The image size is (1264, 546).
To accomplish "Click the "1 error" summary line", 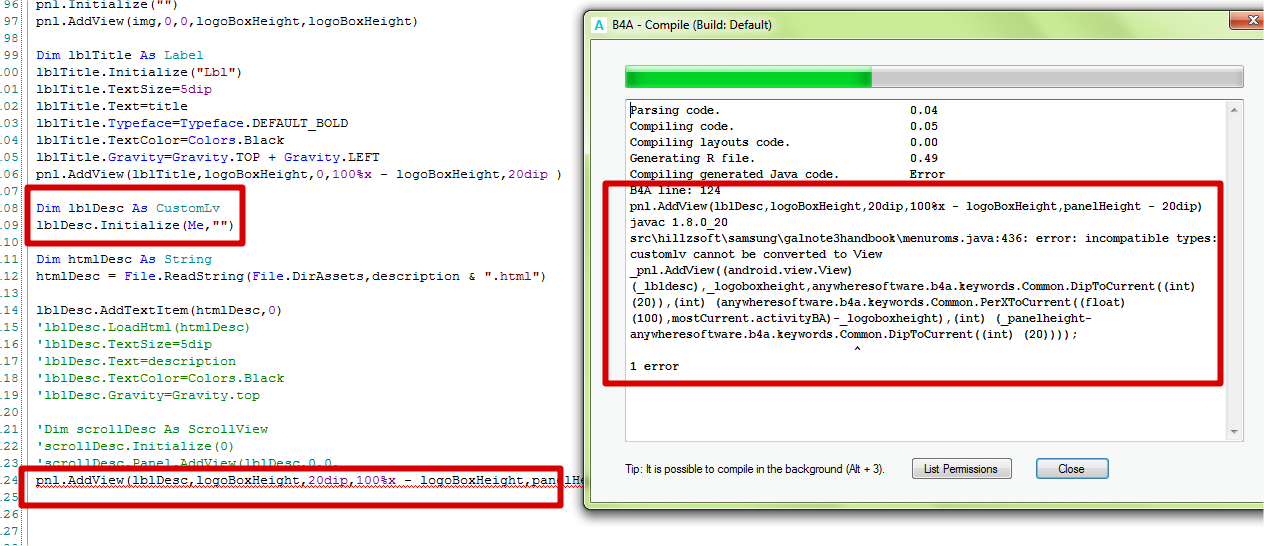I will (x=654, y=366).
